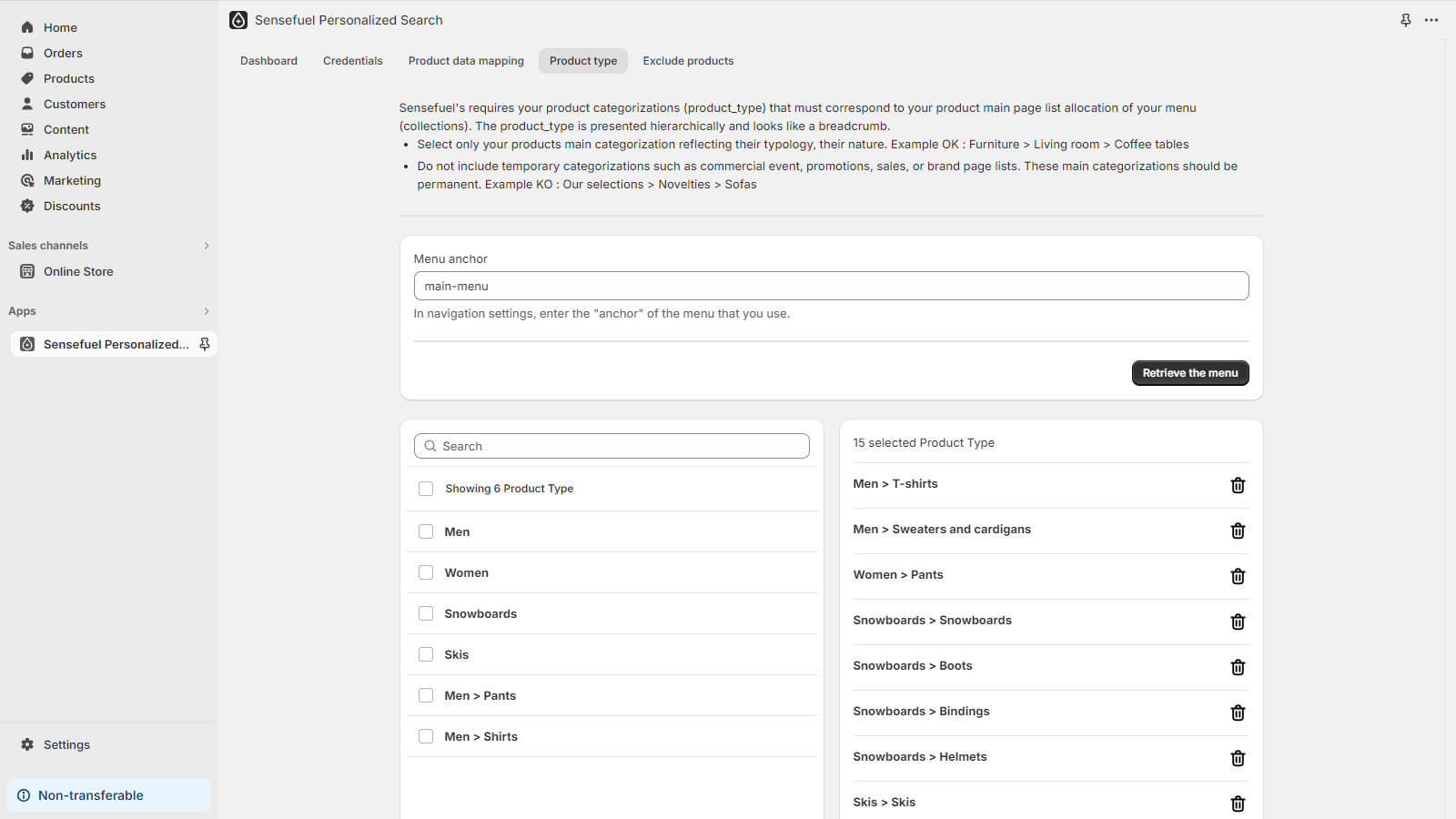Click the Sensefuel app icon in the sidebar
This screenshot has width=1456, height=819.
(27, 344)
